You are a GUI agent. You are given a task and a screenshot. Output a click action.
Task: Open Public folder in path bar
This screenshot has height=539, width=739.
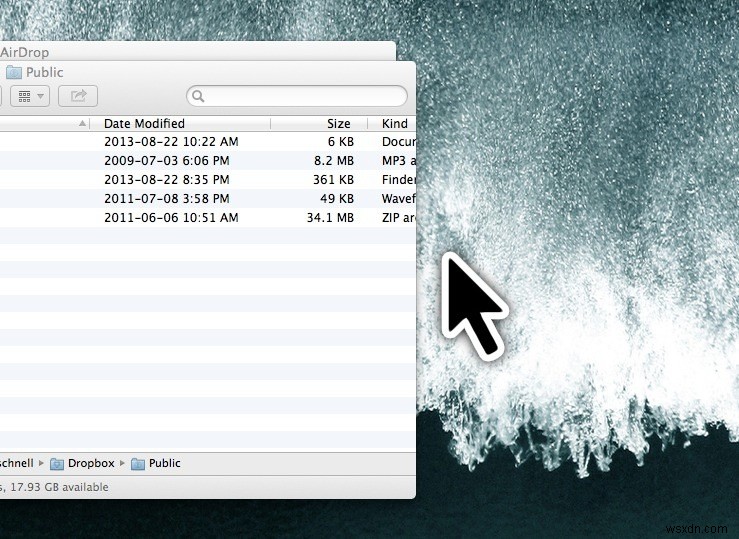click(x=156, y=463)
